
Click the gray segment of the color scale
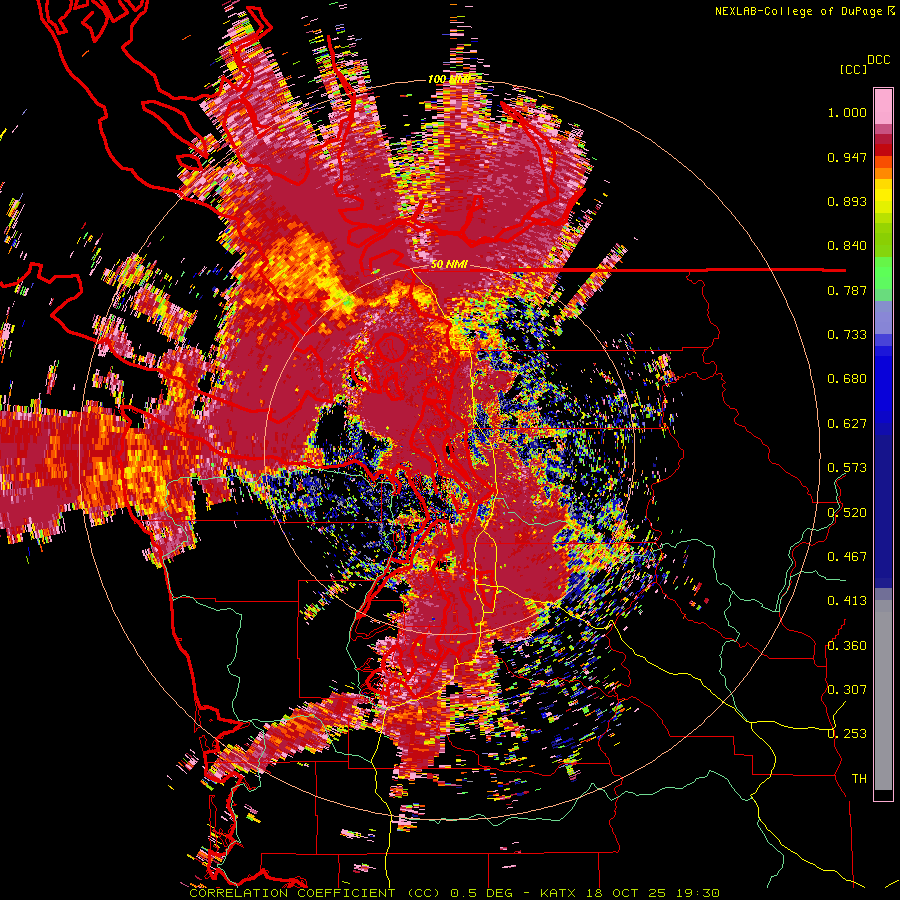click(x=883, y=695)
